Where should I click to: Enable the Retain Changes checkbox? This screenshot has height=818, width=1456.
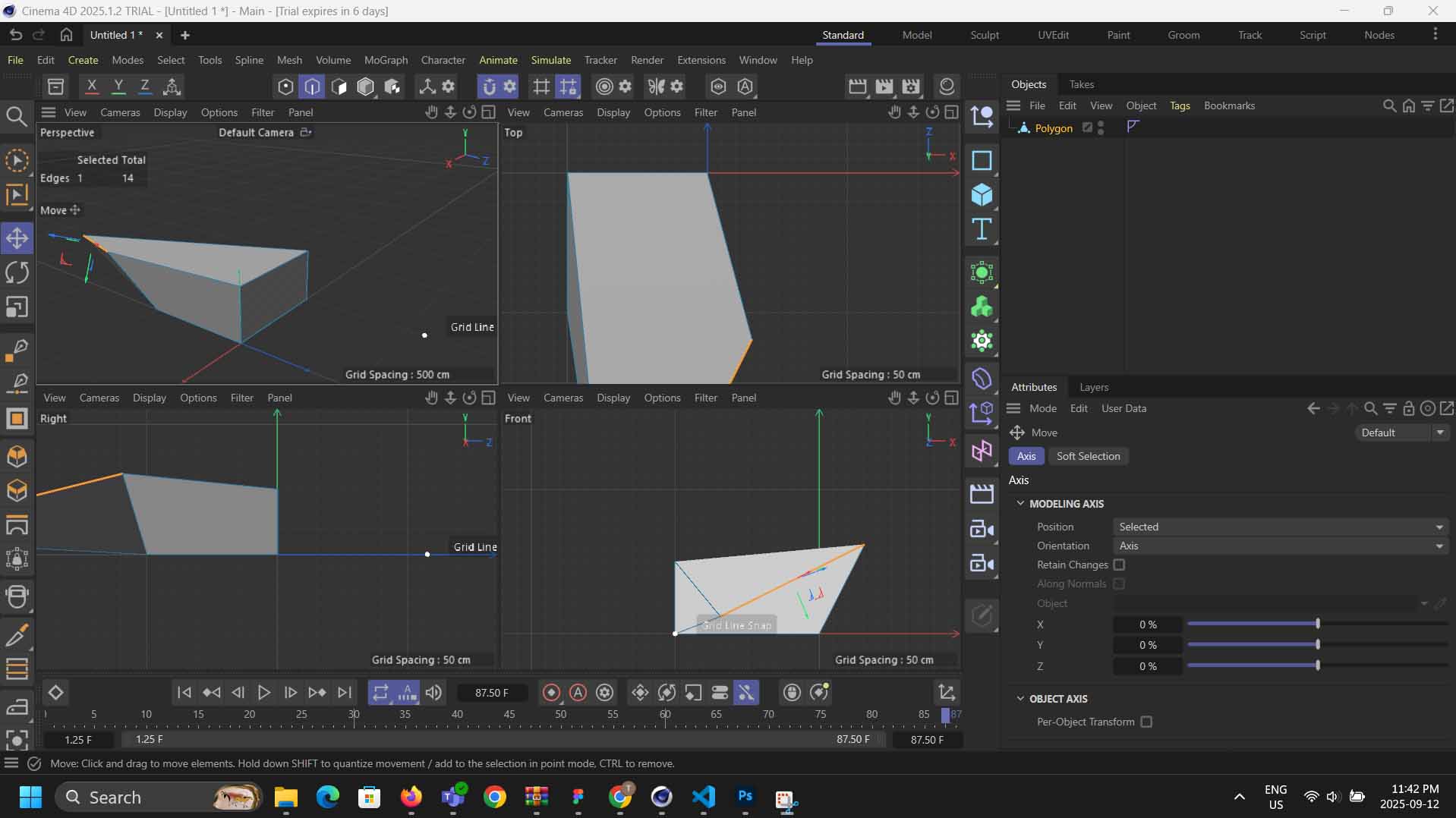click(1120, 565)
